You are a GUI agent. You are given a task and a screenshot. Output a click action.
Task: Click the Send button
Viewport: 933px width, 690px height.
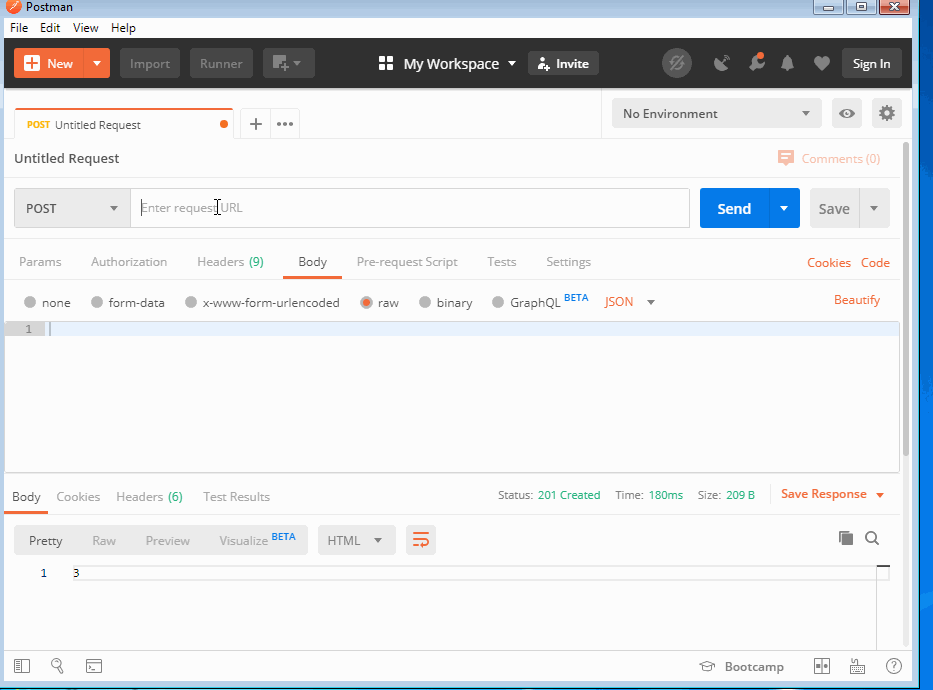click(x=734, y=207)
